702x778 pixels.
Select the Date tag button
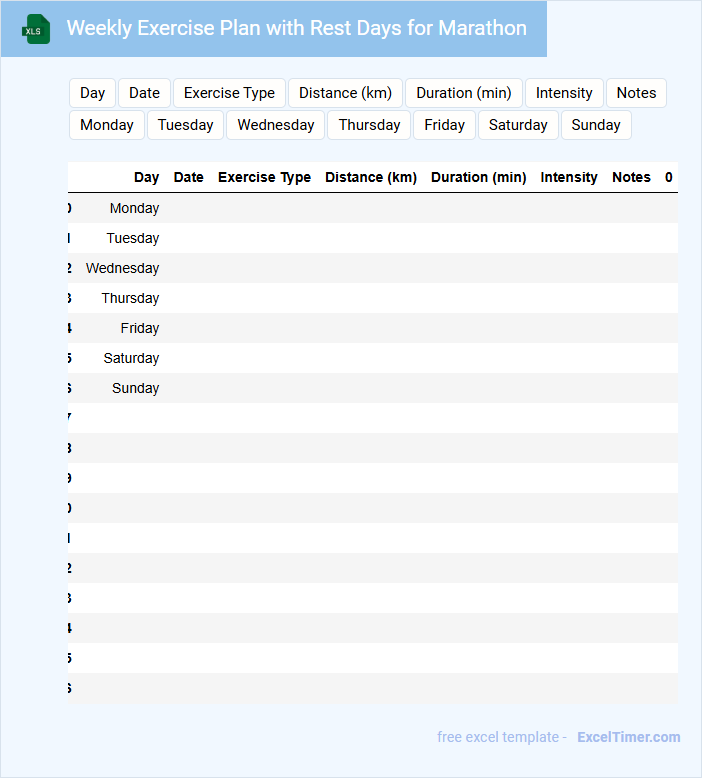[144, 93]
